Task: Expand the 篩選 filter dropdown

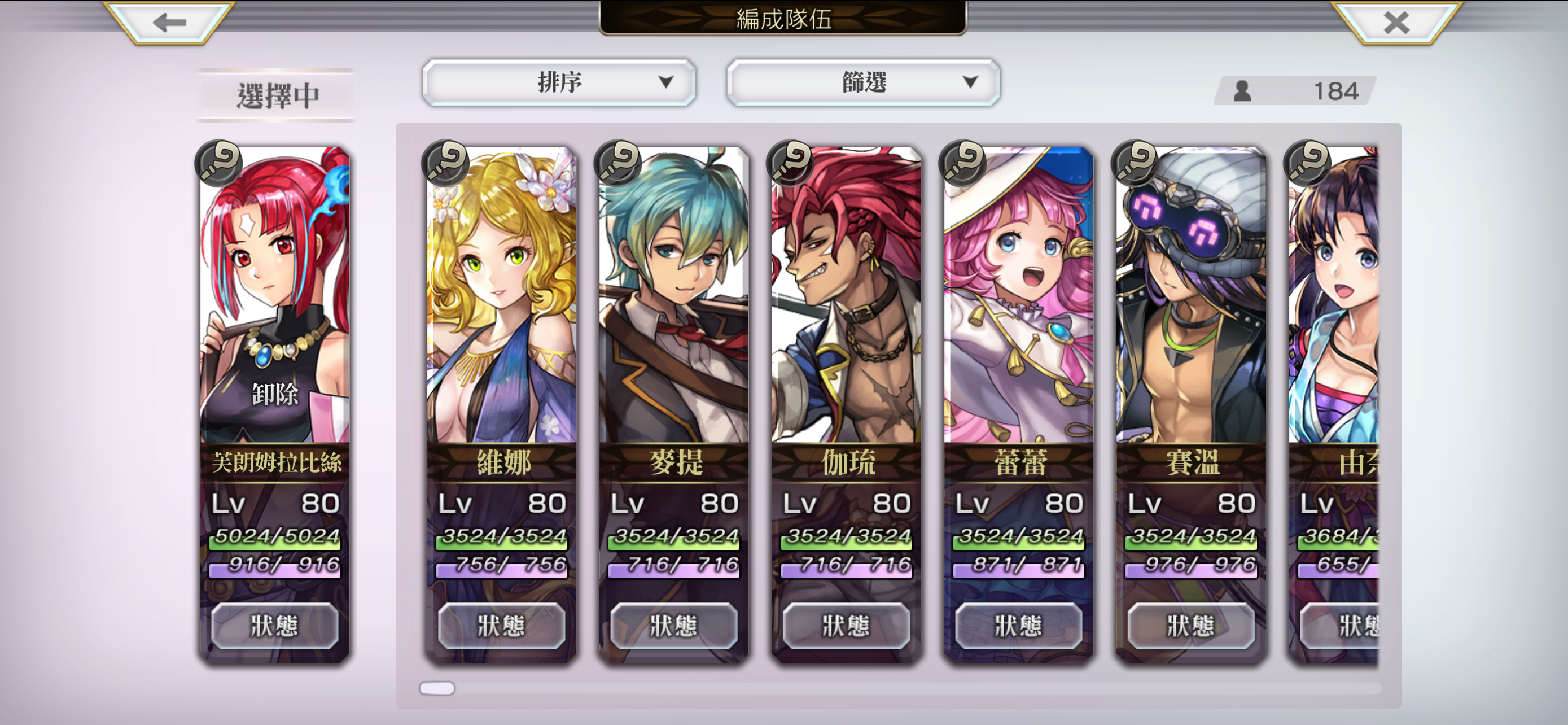Action: click(863, 82)
